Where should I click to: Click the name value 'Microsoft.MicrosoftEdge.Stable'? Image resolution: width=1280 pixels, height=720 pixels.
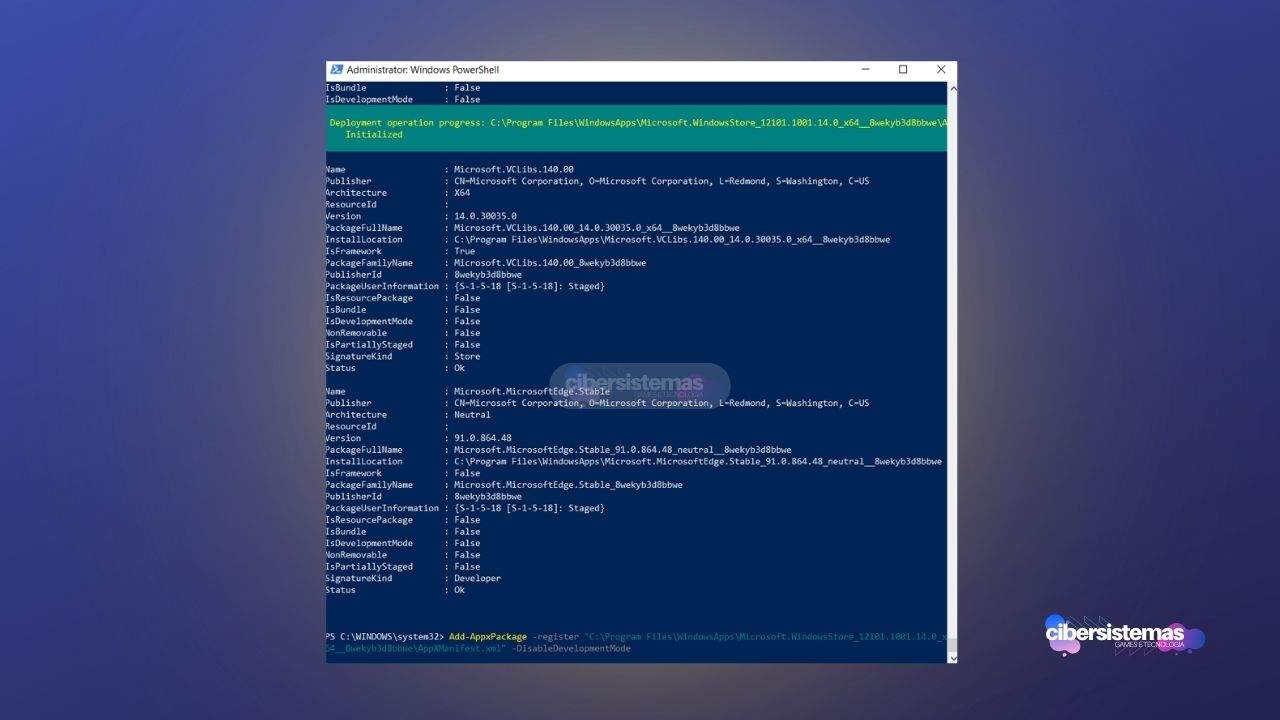click(x=532, y=392)
